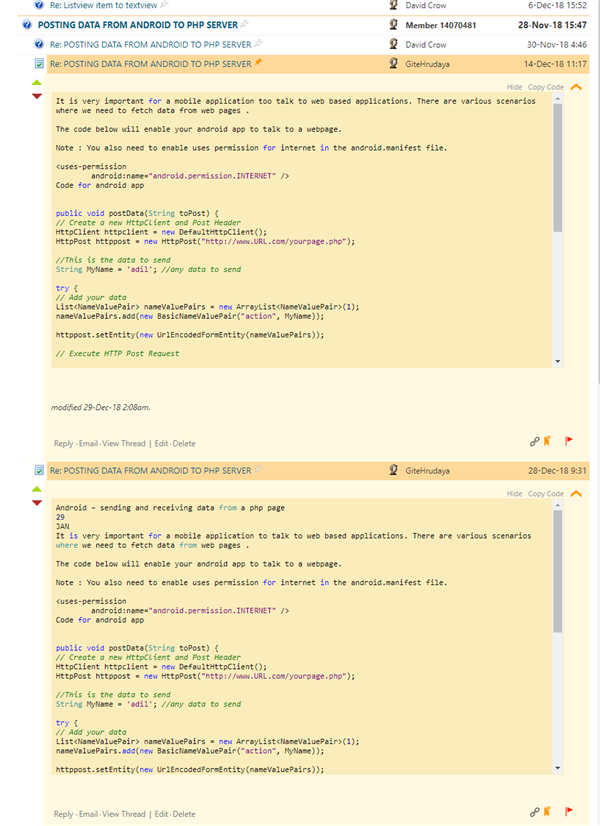This screenshot has height=826, width=600.
Task: Click first code block scroll-up arrow
Action: click(x=558, y=99)
